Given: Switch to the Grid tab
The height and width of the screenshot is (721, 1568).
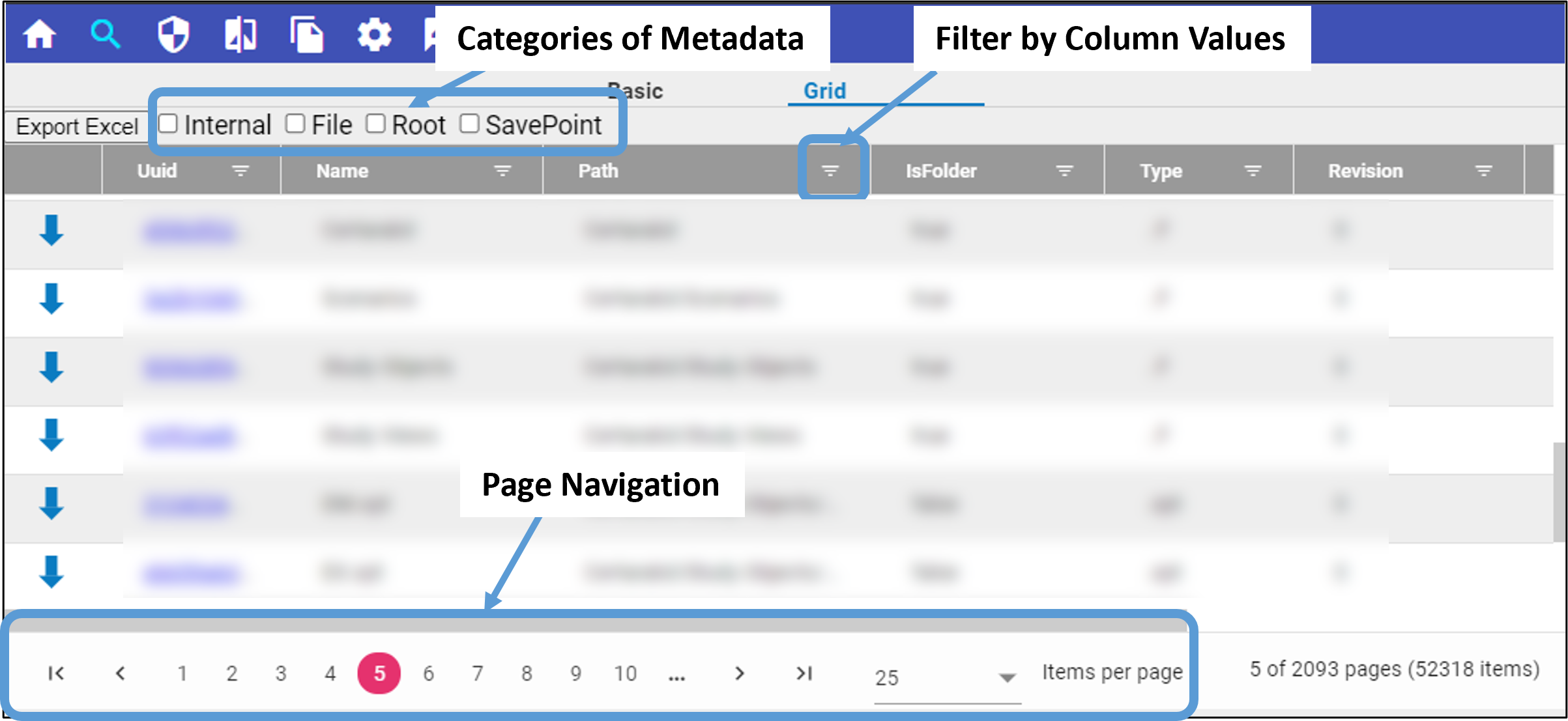Looking at the screenshot, I should tap(824, 91).
